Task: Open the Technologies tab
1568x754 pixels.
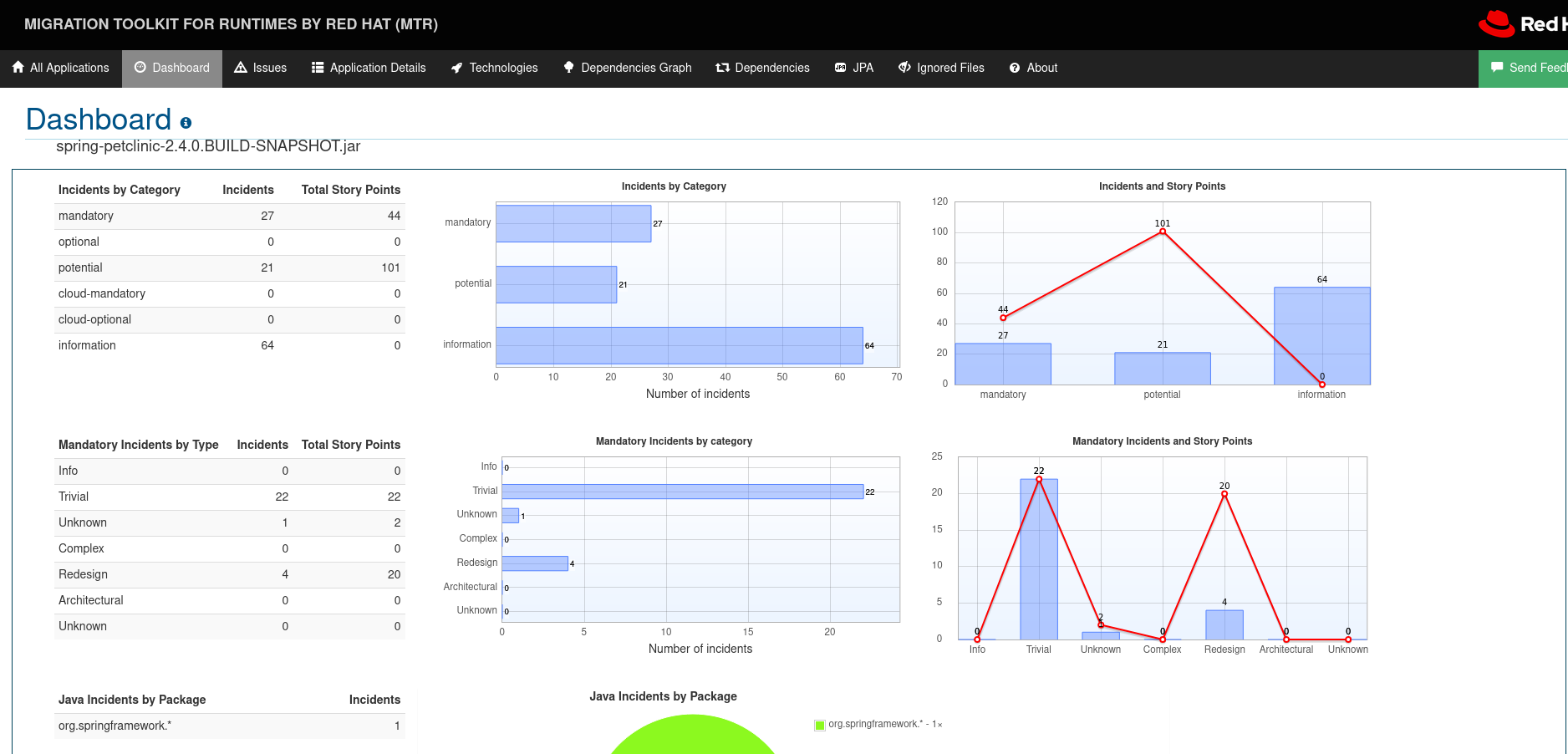Action: pyautogui.click(x=494, y=67)
